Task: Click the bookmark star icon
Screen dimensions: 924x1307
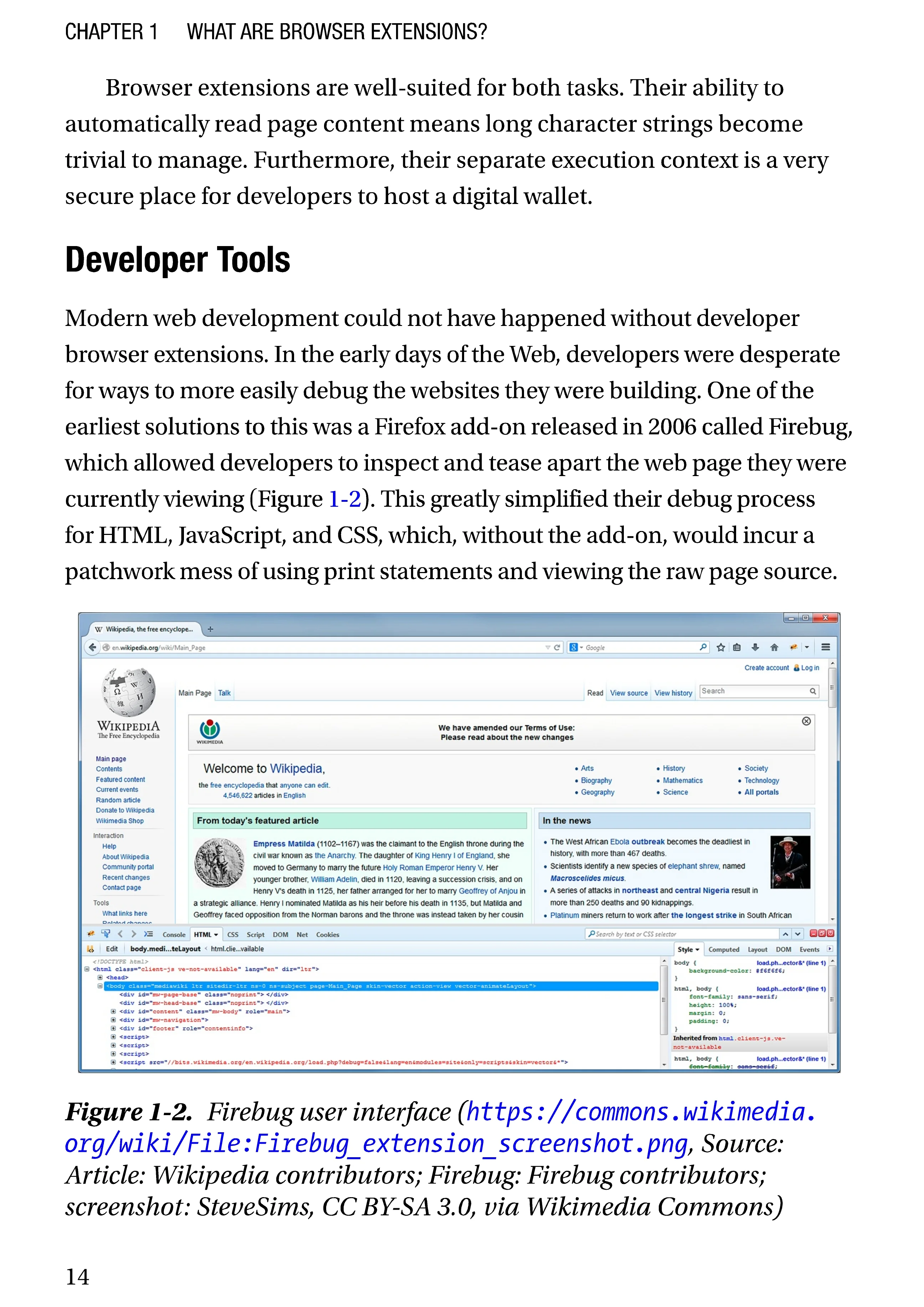Action: pos(720,647)
